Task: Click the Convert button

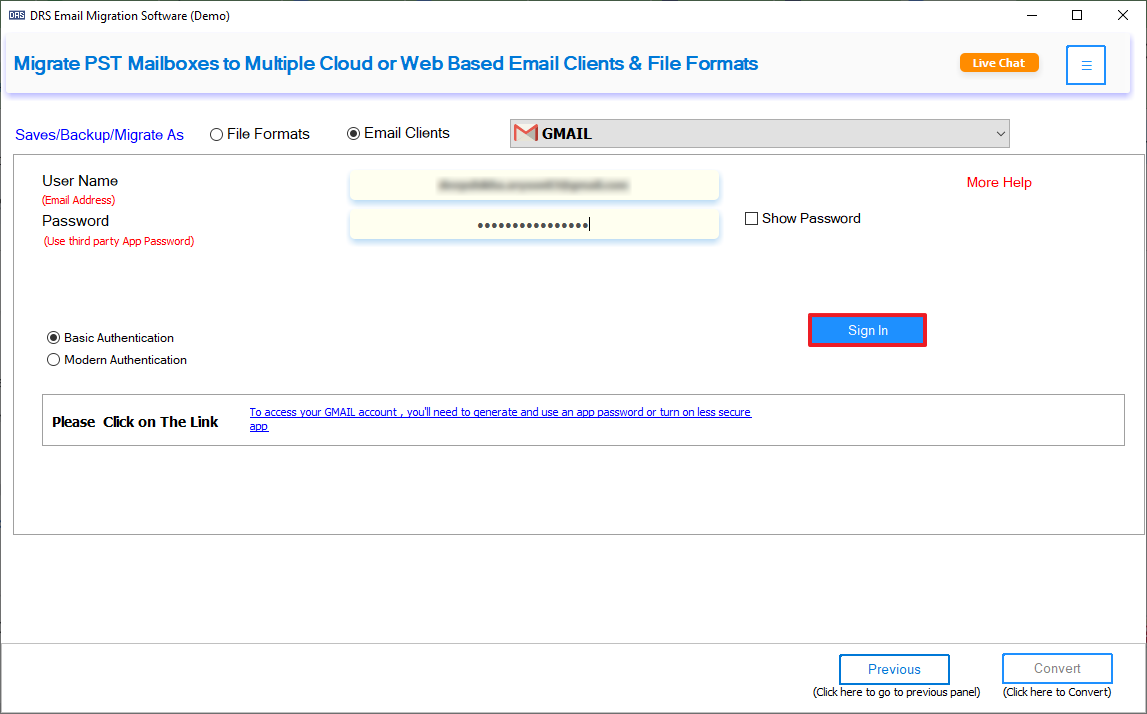Action: (1057, 669)
